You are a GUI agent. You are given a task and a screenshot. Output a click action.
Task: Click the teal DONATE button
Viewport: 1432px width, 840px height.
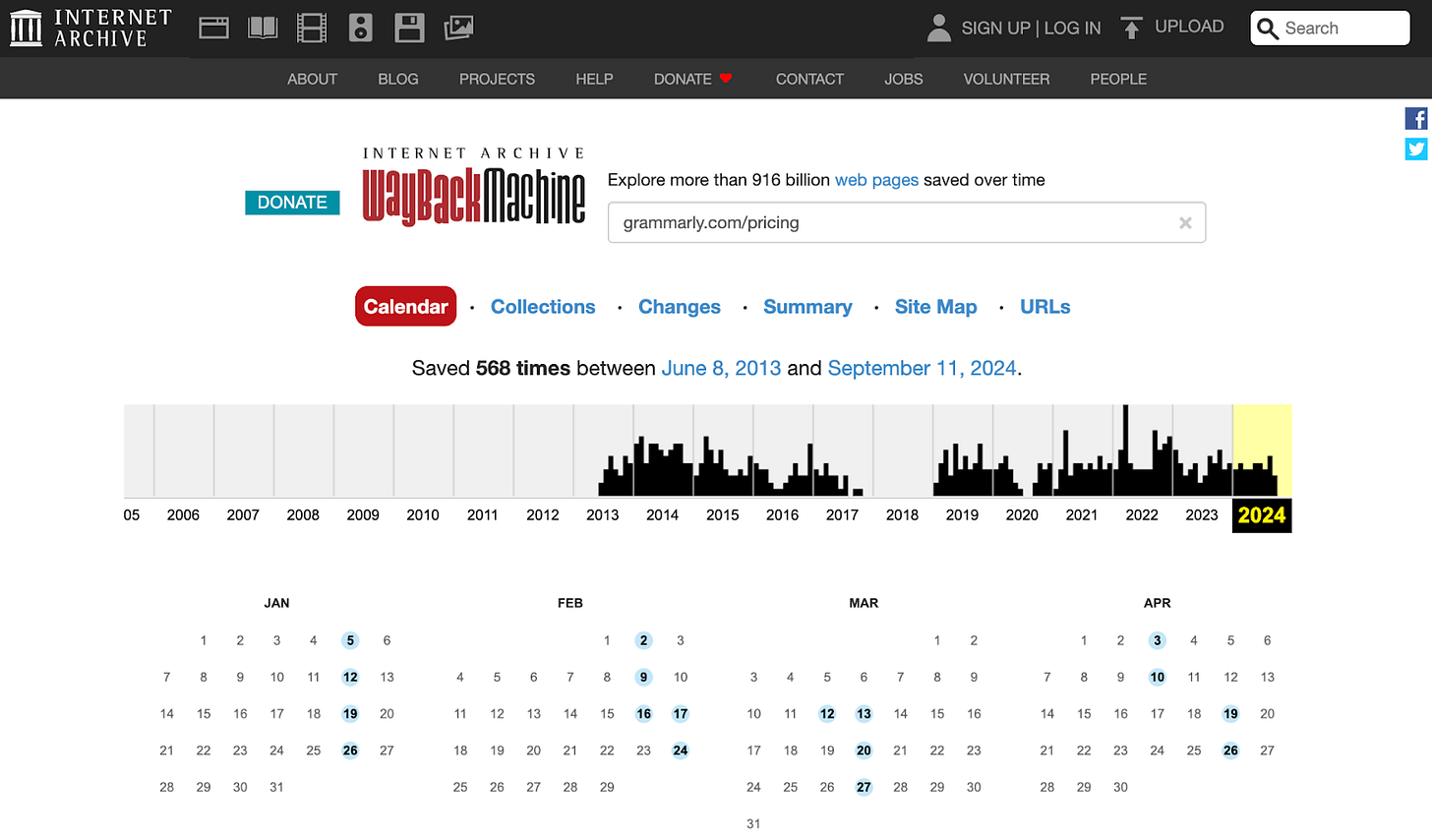[x=292, y=203]
